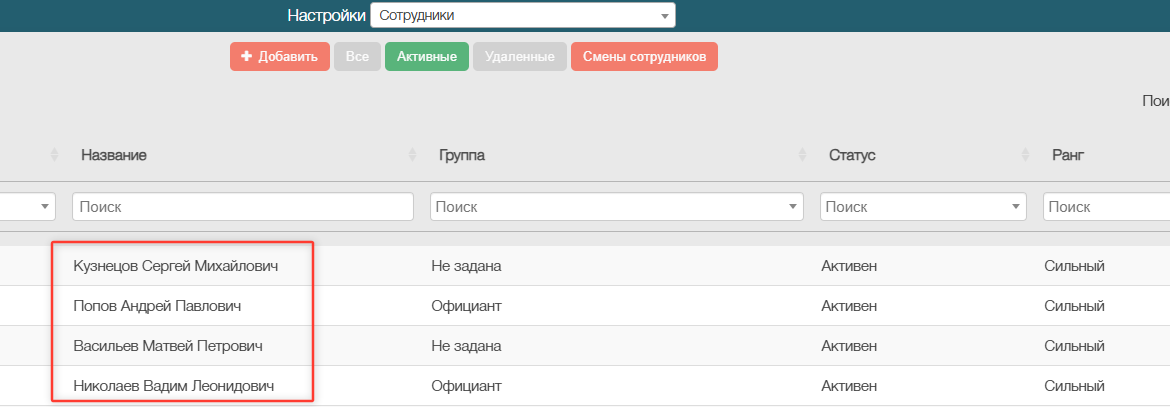Viewport: 1170px width, 407px height.
Task: Click Активен status in Попов row
Action: (x=849, y=306)
